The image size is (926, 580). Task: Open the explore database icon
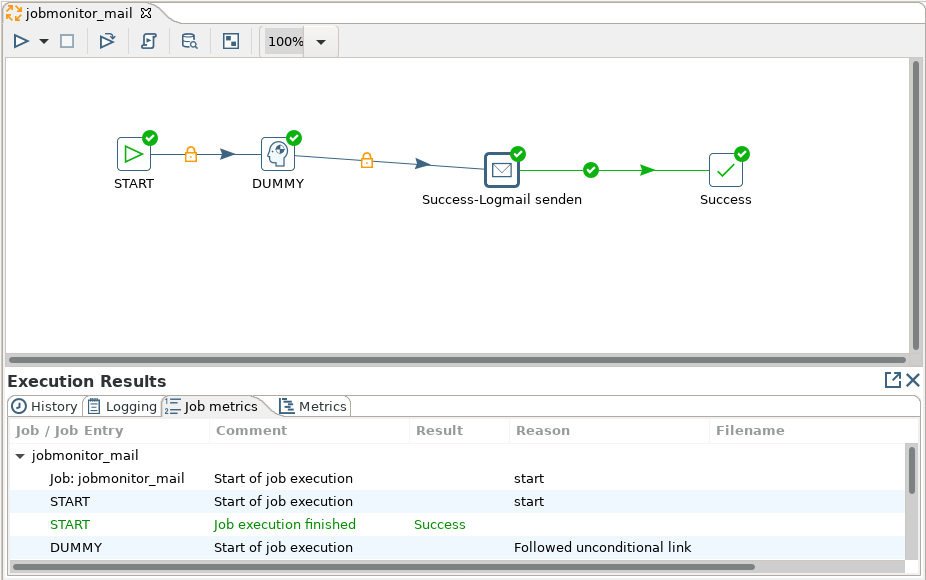tap(189, 41)
